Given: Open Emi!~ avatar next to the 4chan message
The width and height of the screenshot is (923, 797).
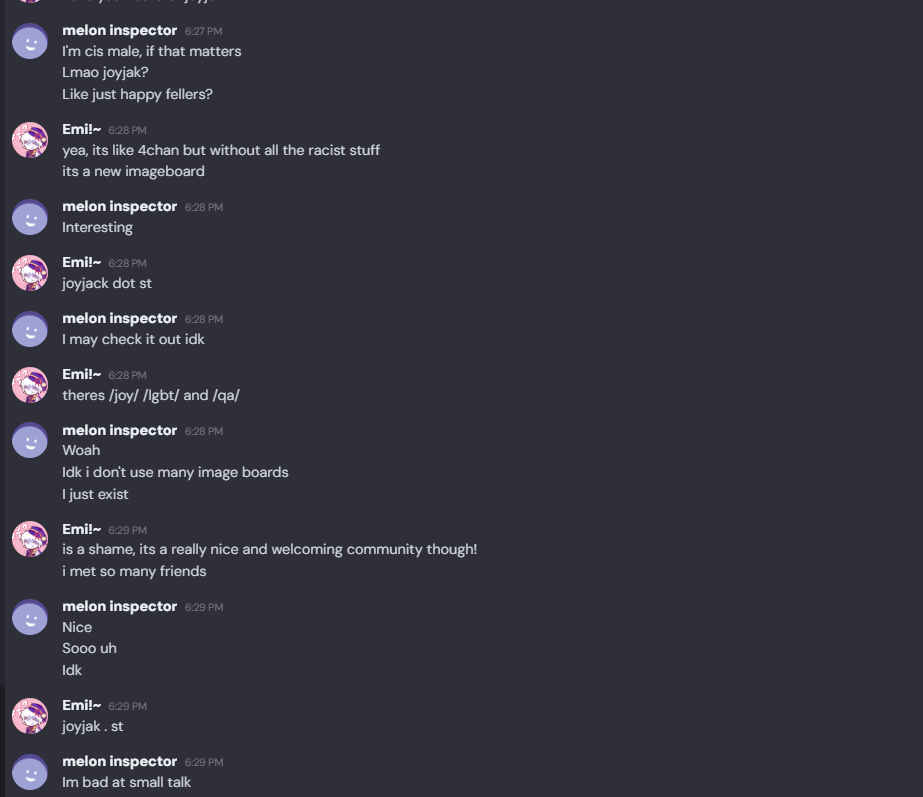Looking at the screenshot, I should point(30,141).
